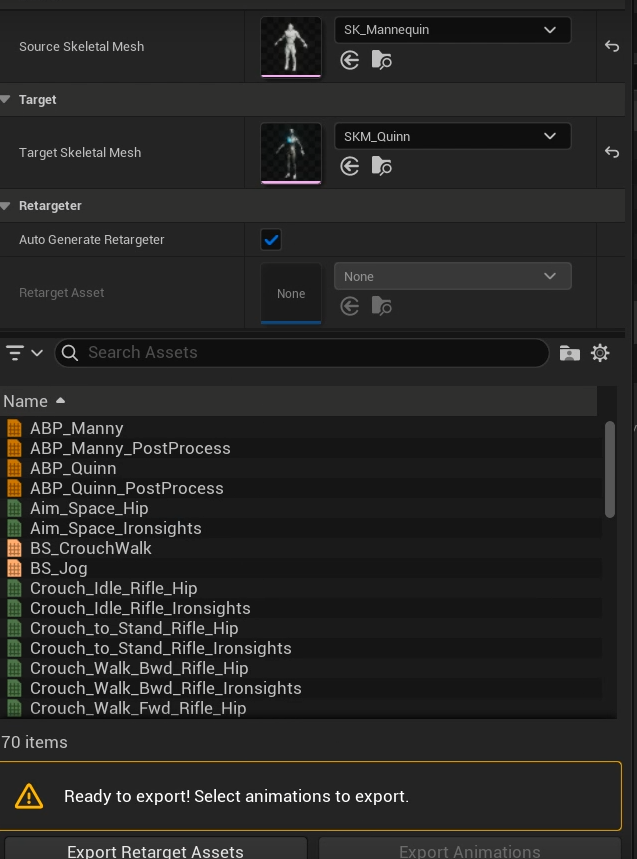
Task: Select Crouch_Walk_Bwd_Rifle_Ironsights in list
Action: click(301, 688)
